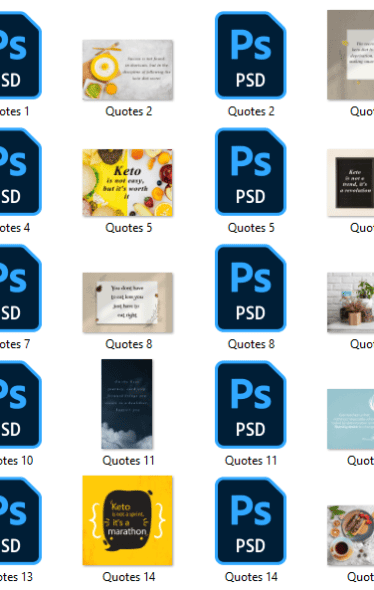The image size is (374, 590).
Task: Click the Quotes 14 yellow marathon thumbnail
Action: click(128, 520)
